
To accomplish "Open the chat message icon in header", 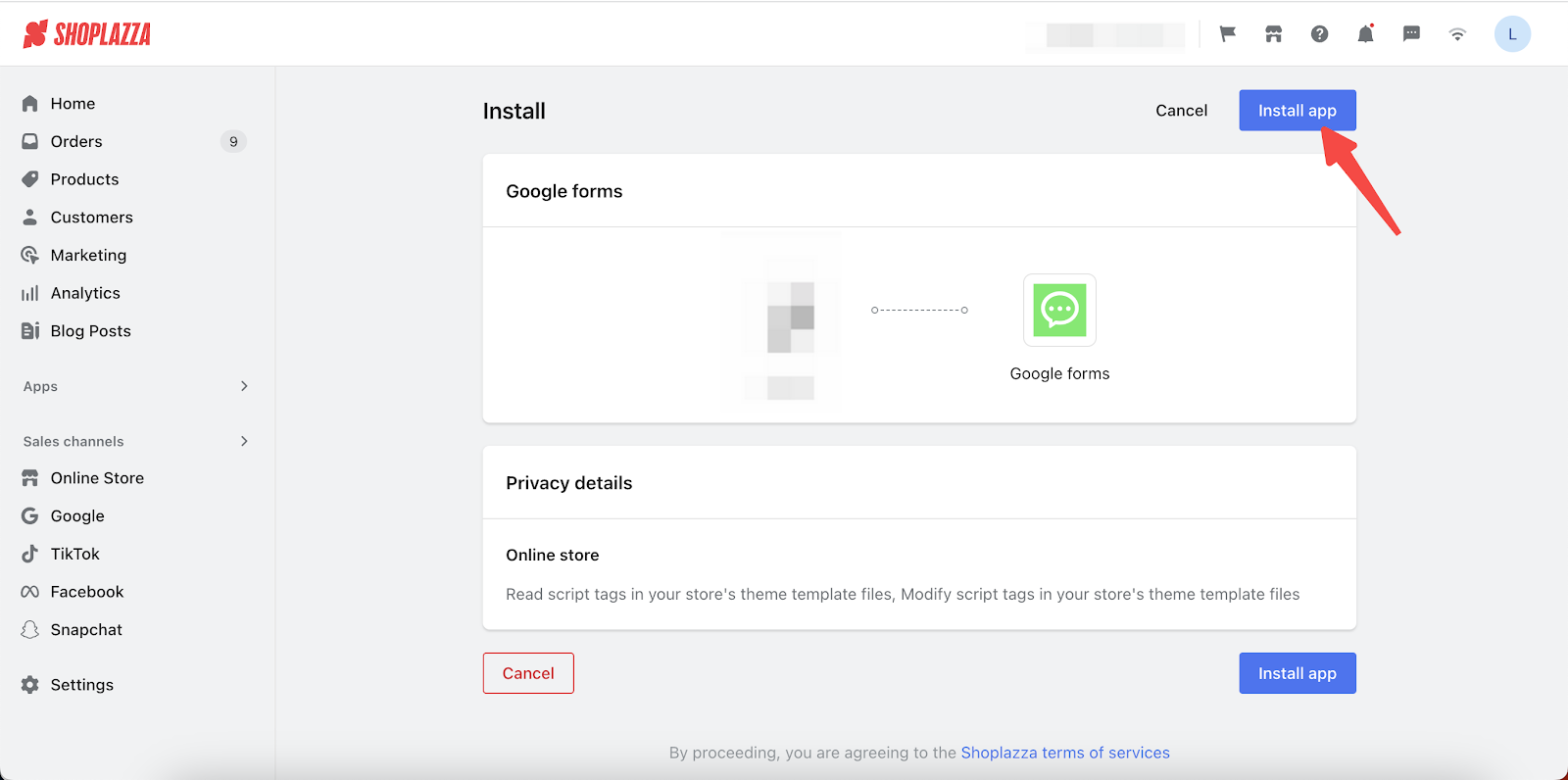I will (x=1411, y=34).
